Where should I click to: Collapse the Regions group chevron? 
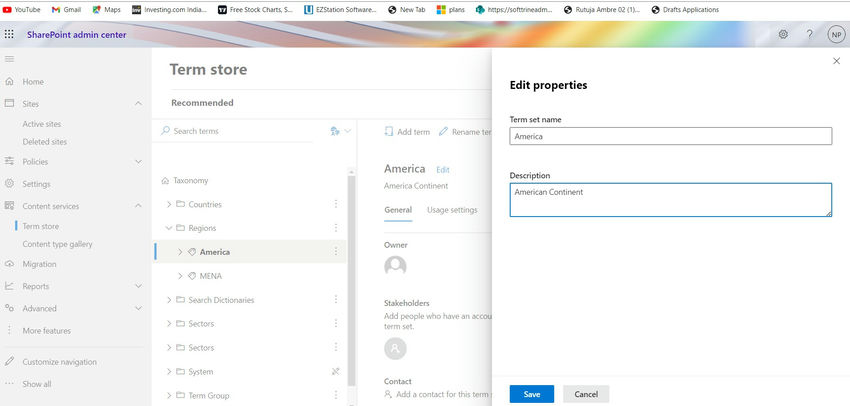pyautogui.click(x=169, y=228)
